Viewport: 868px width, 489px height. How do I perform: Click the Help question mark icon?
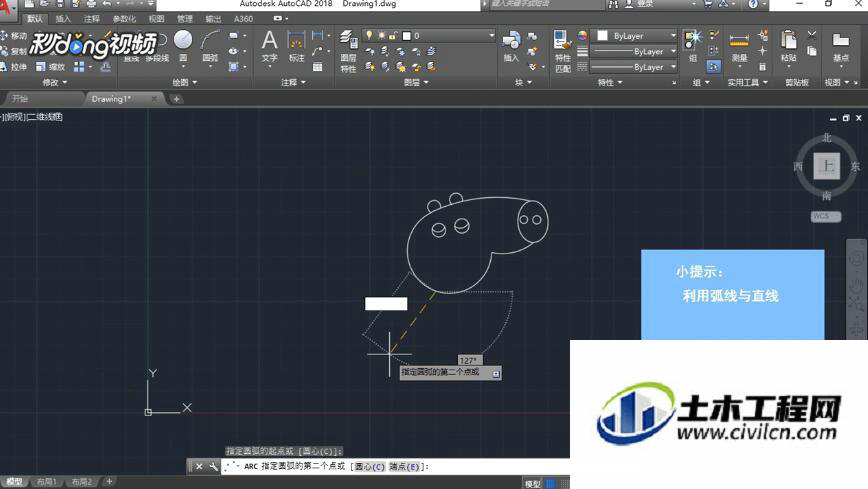click(x=753, y=4)
